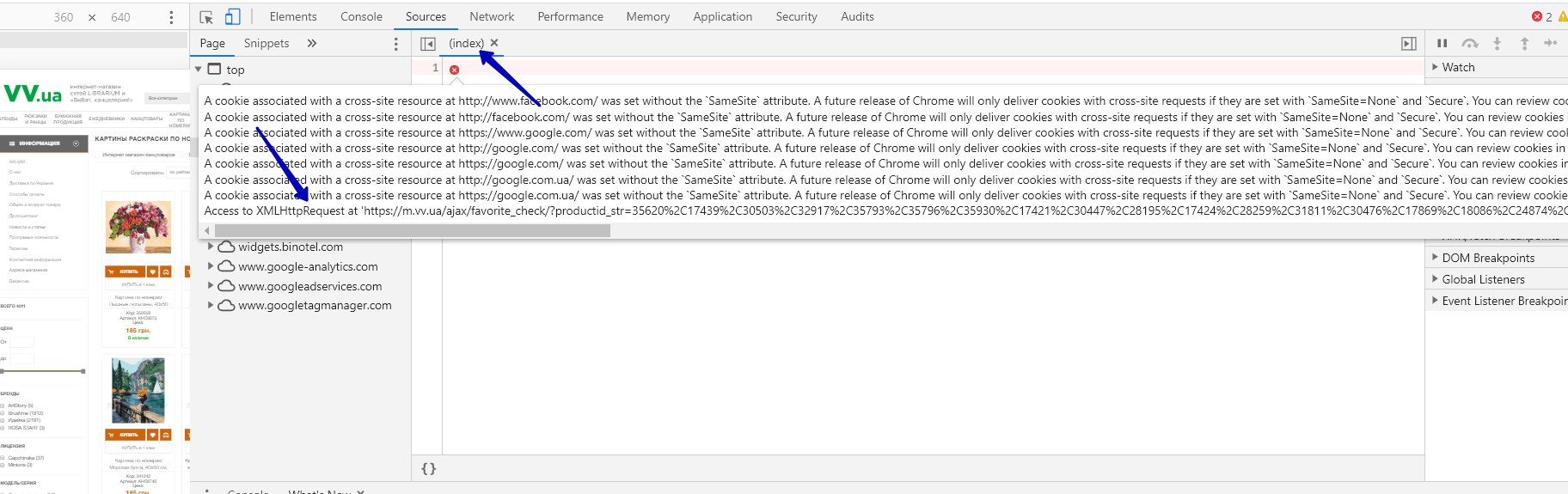Collapse the top frame tree node

(x=199, y=69)
